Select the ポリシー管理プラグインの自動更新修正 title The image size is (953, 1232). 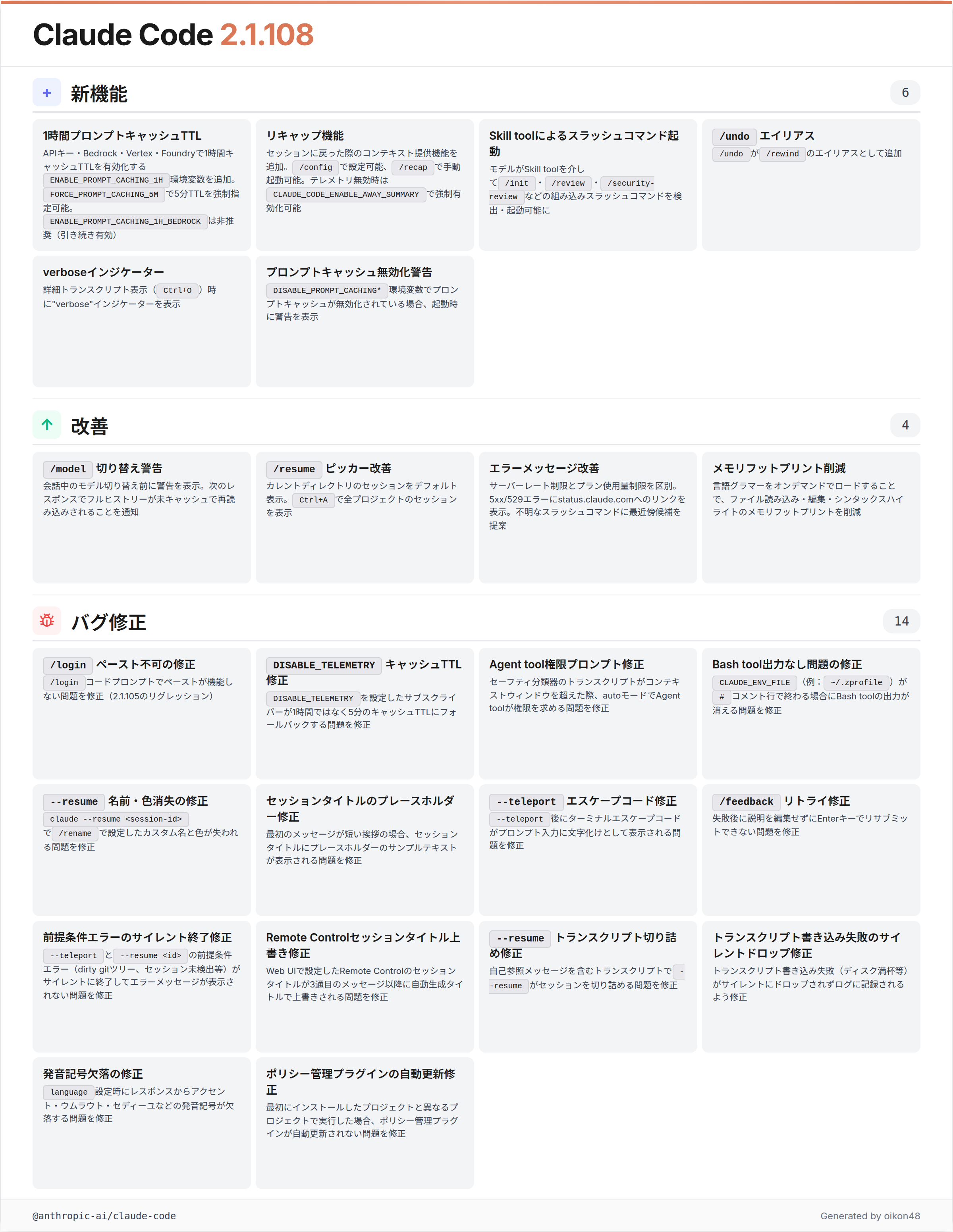(360, 1082)
